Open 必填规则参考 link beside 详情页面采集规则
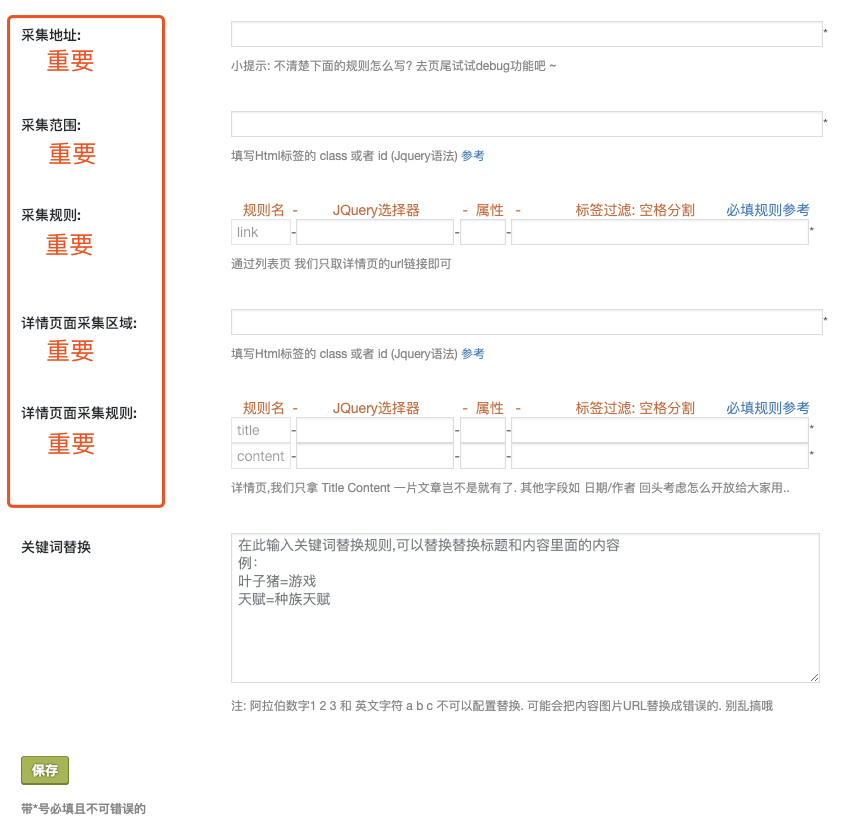This screenshot has width=841, height=823. (768, 408)
